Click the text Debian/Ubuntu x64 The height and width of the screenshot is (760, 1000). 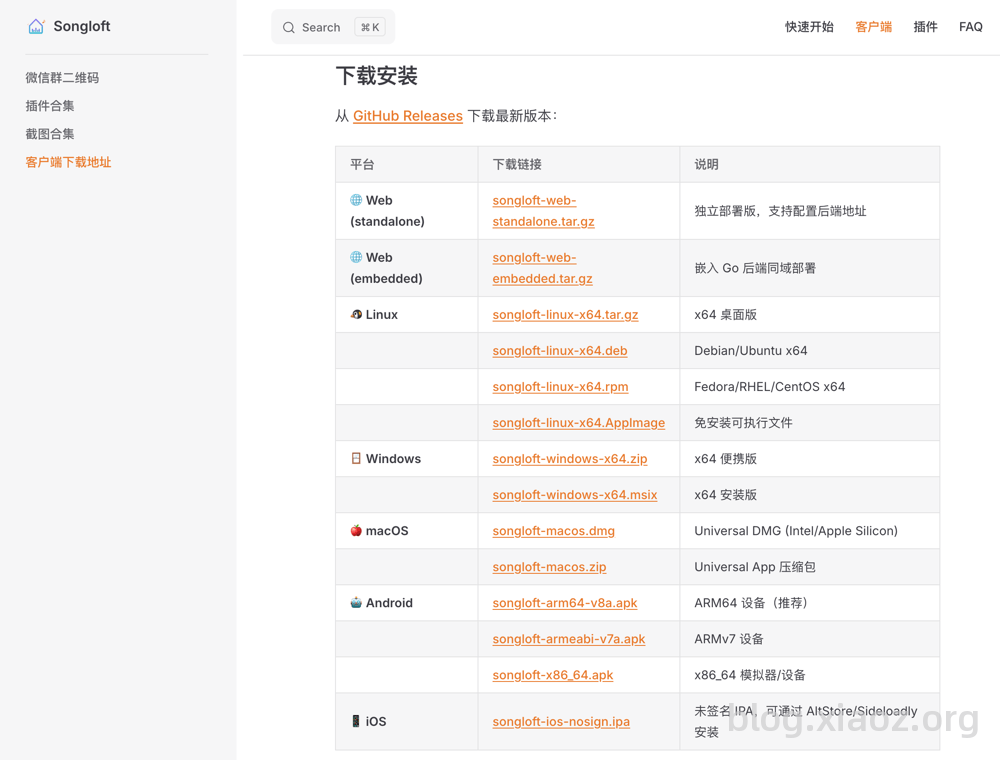point(751,351)
